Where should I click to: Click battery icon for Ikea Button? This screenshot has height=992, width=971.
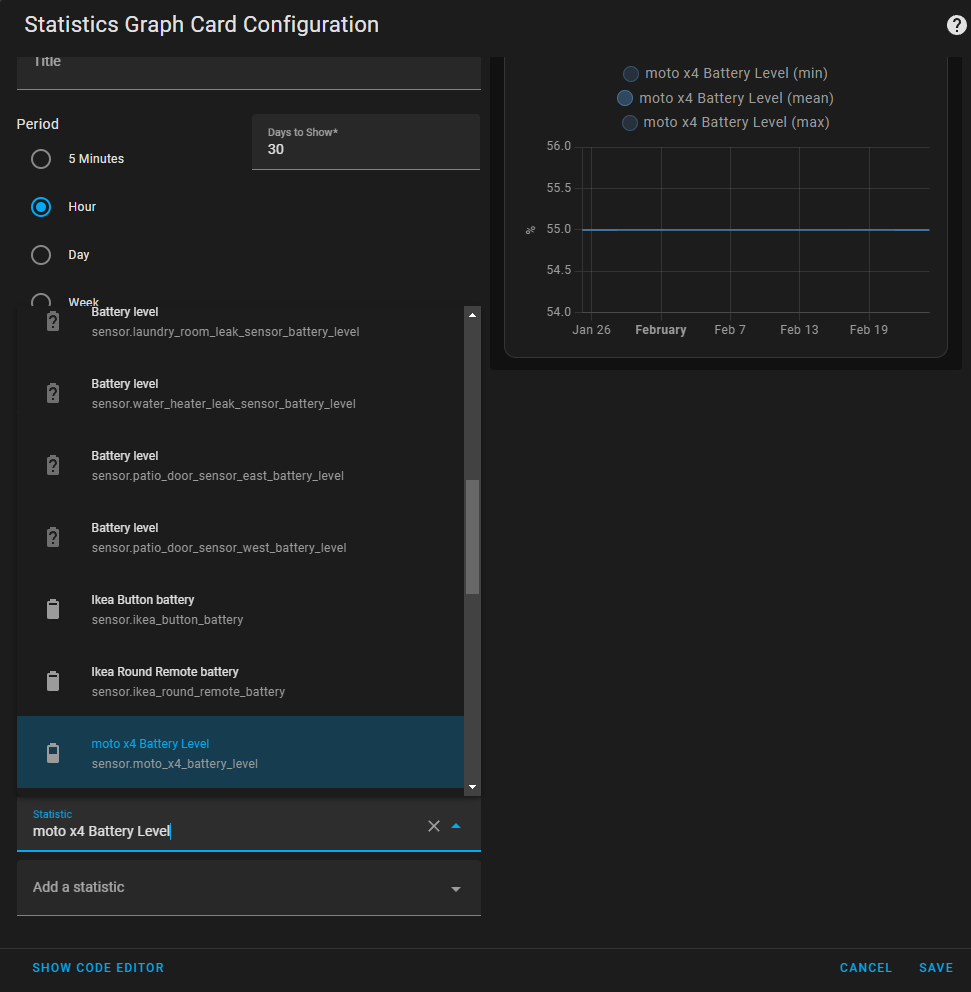click(x=53, y=609)
